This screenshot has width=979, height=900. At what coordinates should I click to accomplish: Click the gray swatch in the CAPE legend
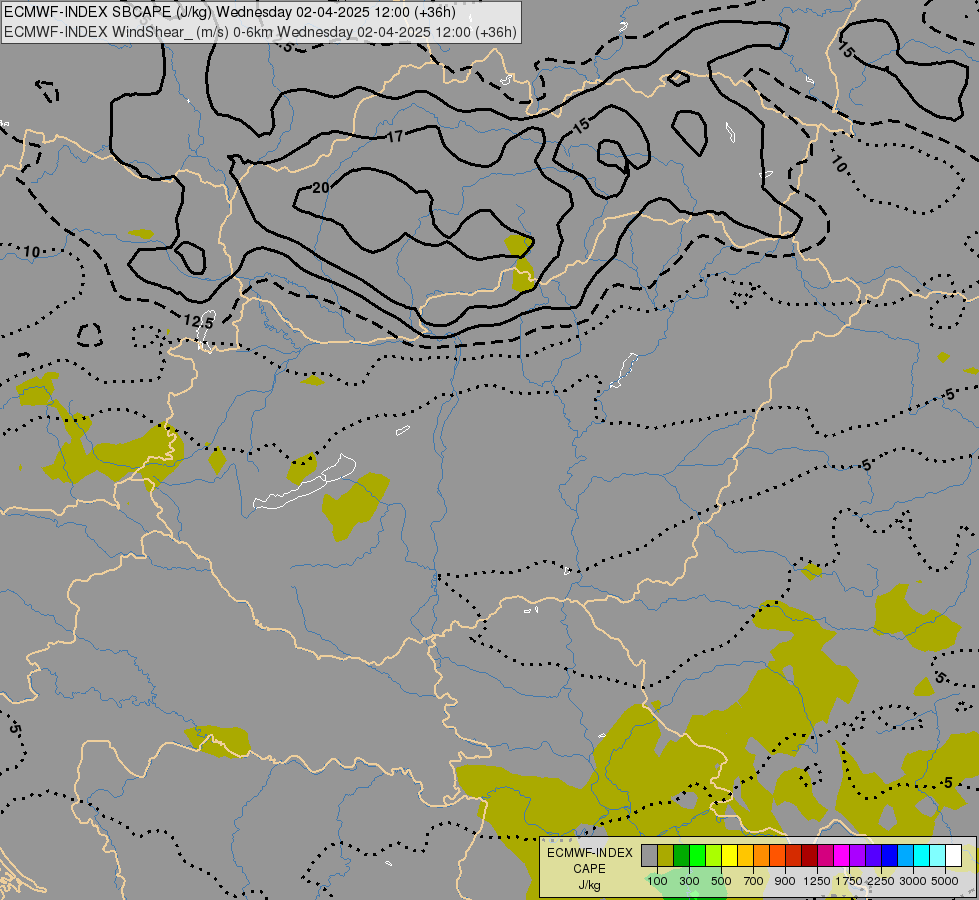(649, 855)
